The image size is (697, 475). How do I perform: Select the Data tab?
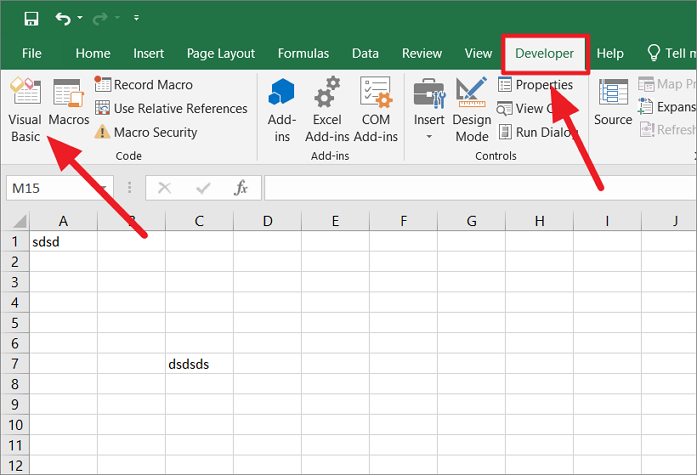[365, 54]
